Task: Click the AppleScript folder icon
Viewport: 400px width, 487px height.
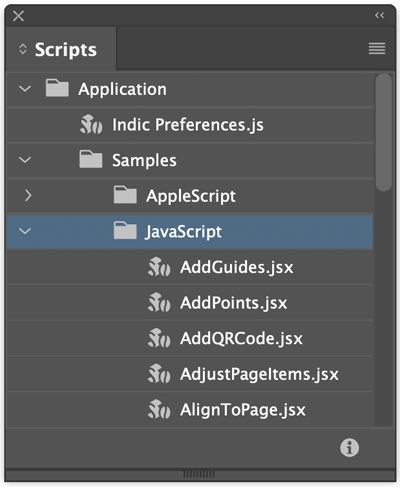Action: pyautogui.click(x=125, y=195)
